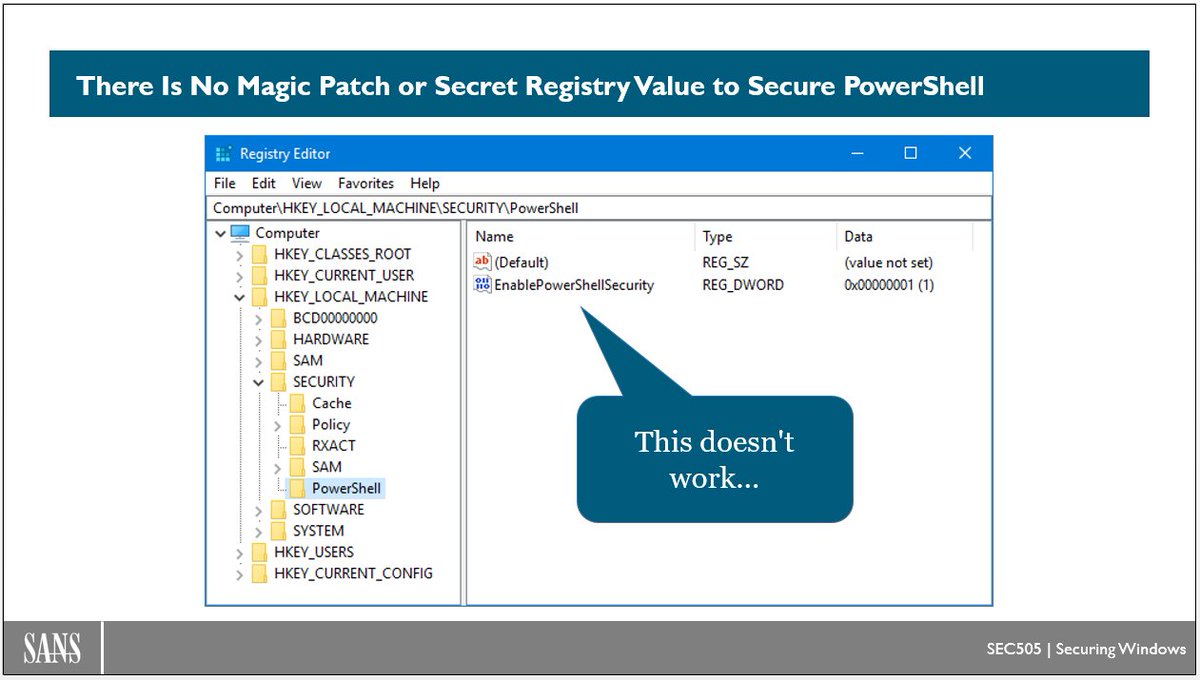Click the EnablePowerShellSecurity DWORD icon
This screenshot has height=680, width=1200.
(483, 285)
